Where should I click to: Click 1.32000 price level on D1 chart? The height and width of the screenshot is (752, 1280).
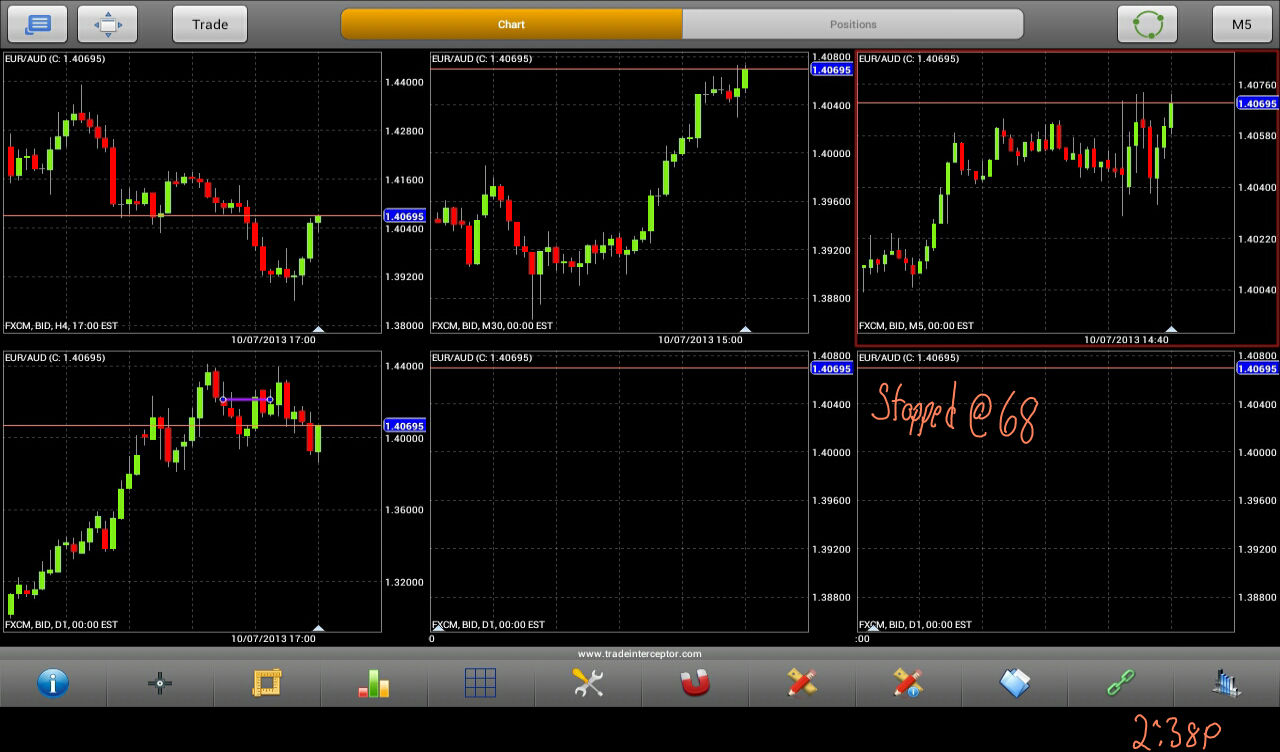tap(404, 582)
